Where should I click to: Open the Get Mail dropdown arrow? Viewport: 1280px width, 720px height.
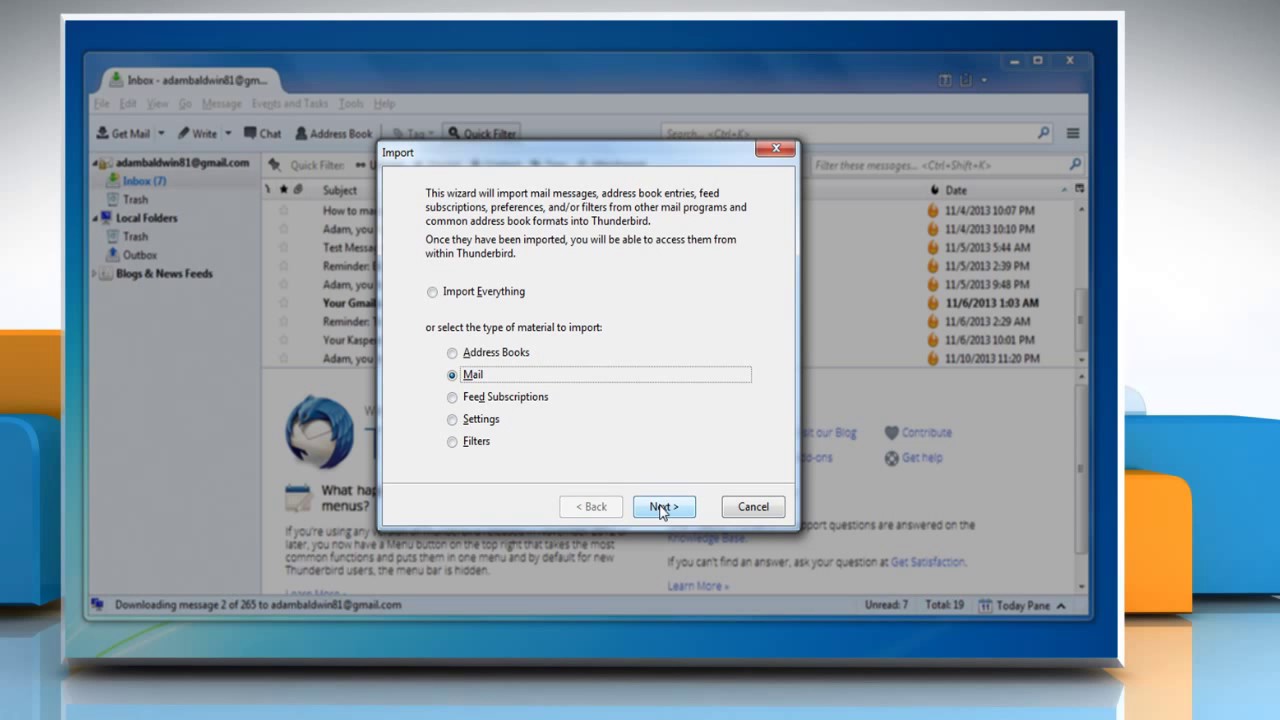tap(161, 133)
